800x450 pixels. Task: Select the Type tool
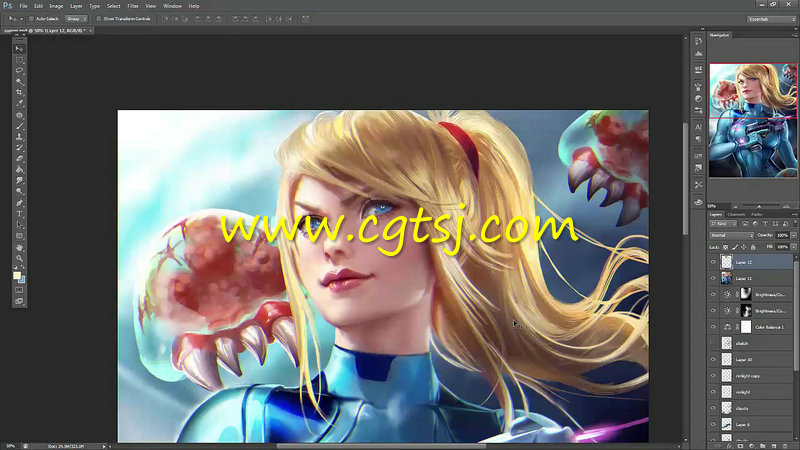(x=19, y=214)
